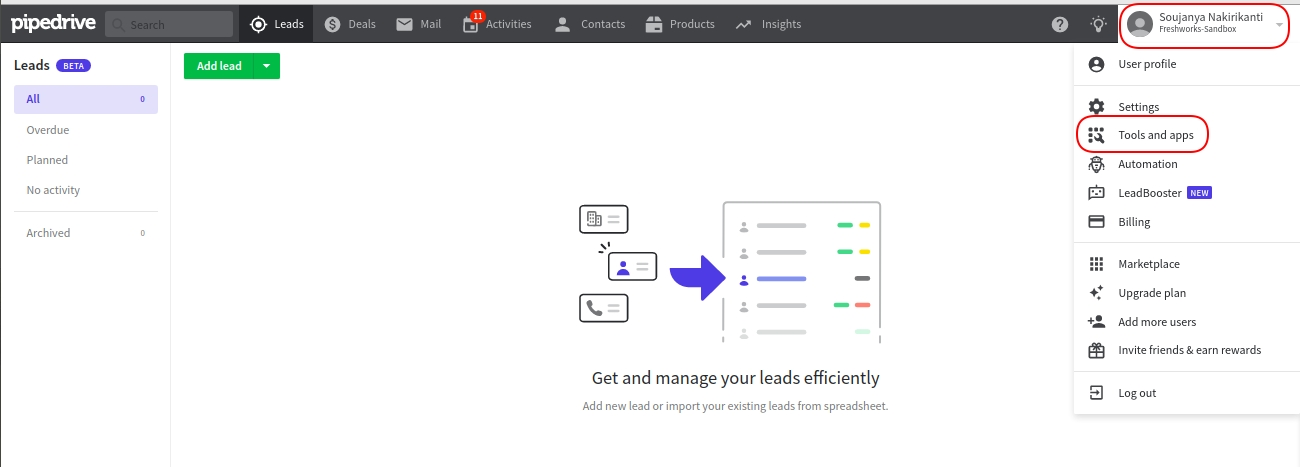1300x467 pixels.
Task: Open the Deals tab
Action: point(350,24)
